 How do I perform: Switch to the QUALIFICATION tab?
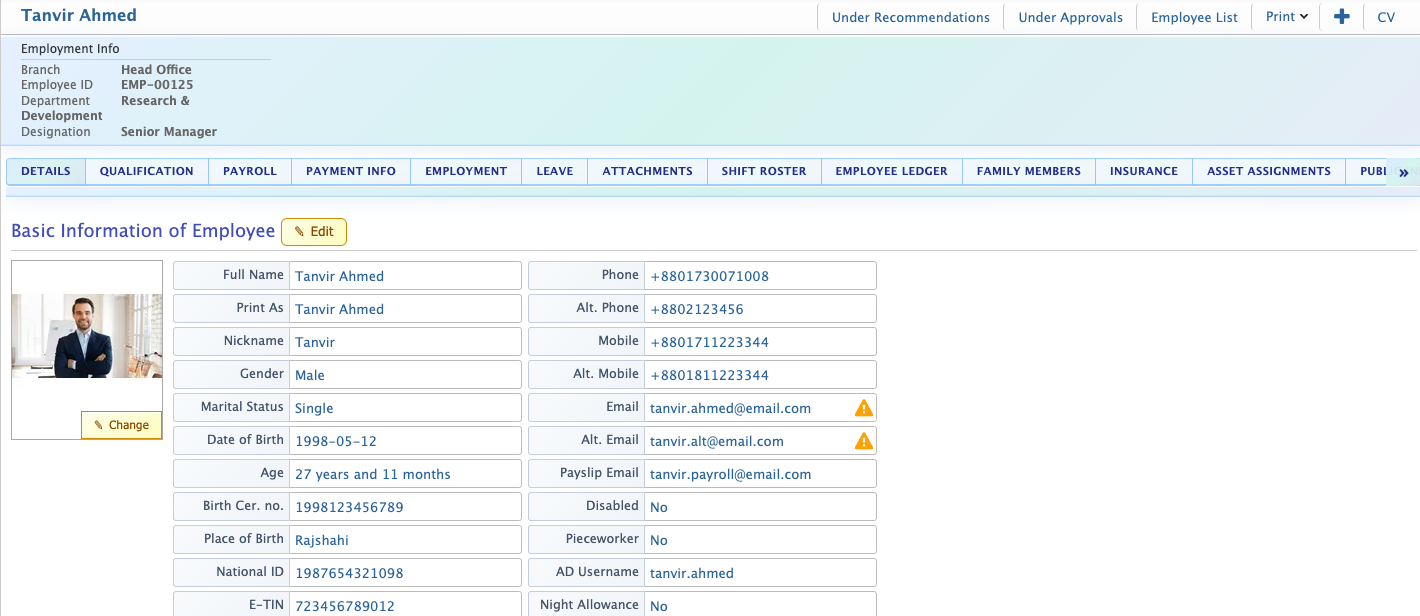click(x=147, y=171)
